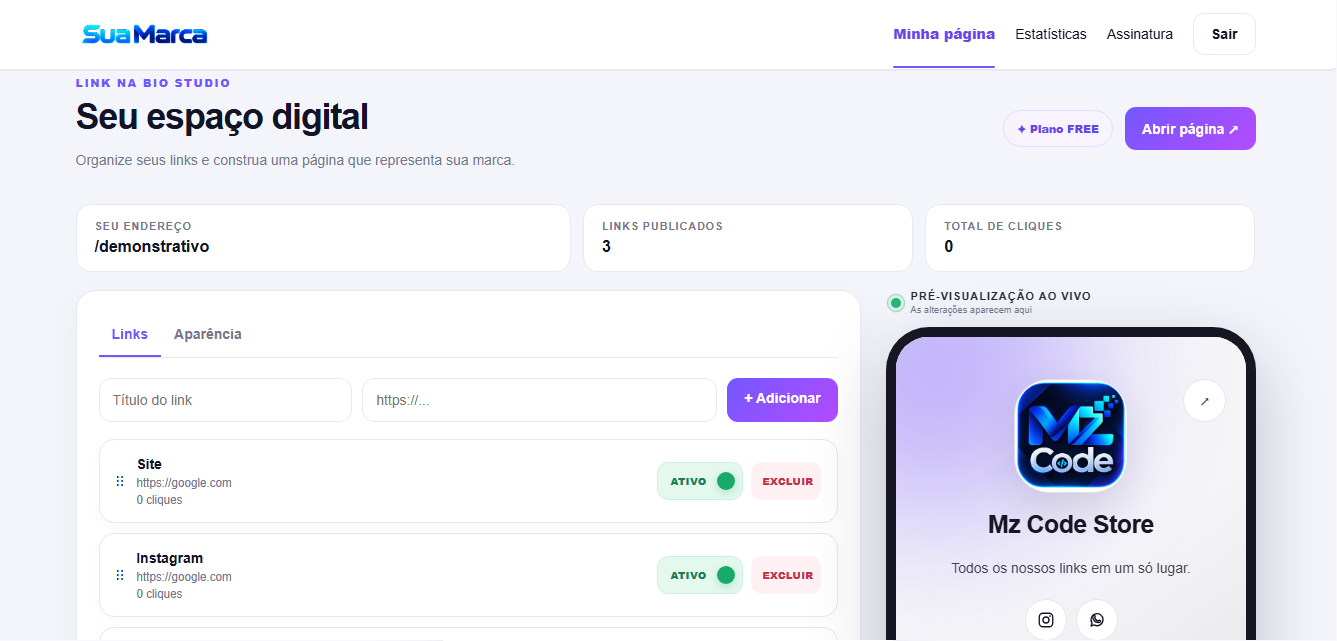The height and width of the screenshot is (641, 1337).
Task: Click the Abrir página button
Action: pyautogui.click(x=1190, y=129)
